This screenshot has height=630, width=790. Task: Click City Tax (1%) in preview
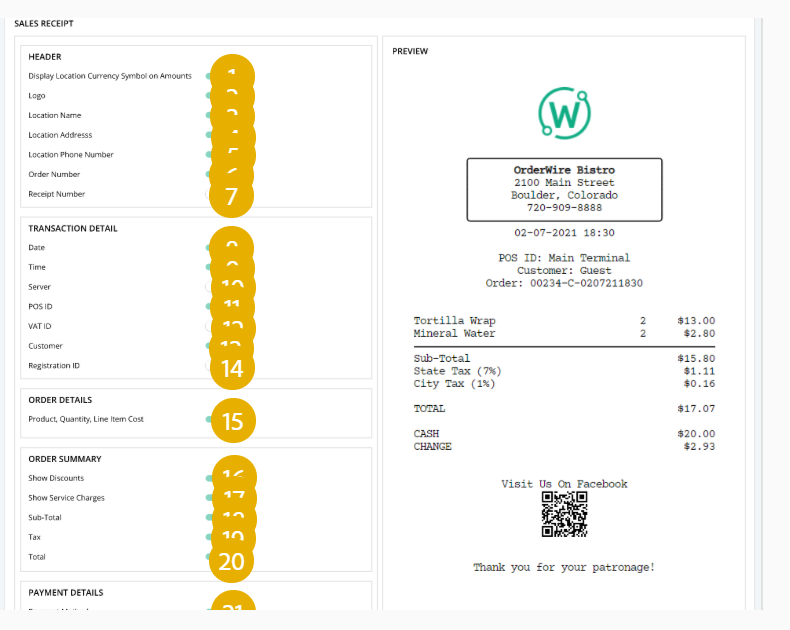454,384
